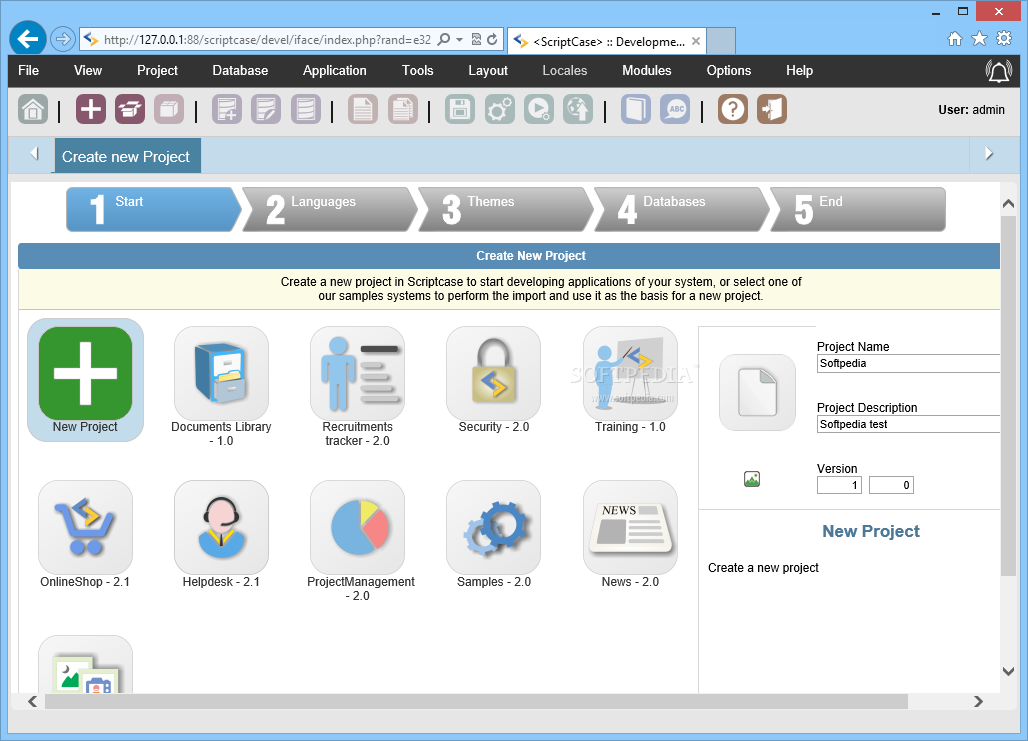Click the New Connection database-plus icon
The height and width of the screenshot is (741, 1028).
[x=227, y=110]
